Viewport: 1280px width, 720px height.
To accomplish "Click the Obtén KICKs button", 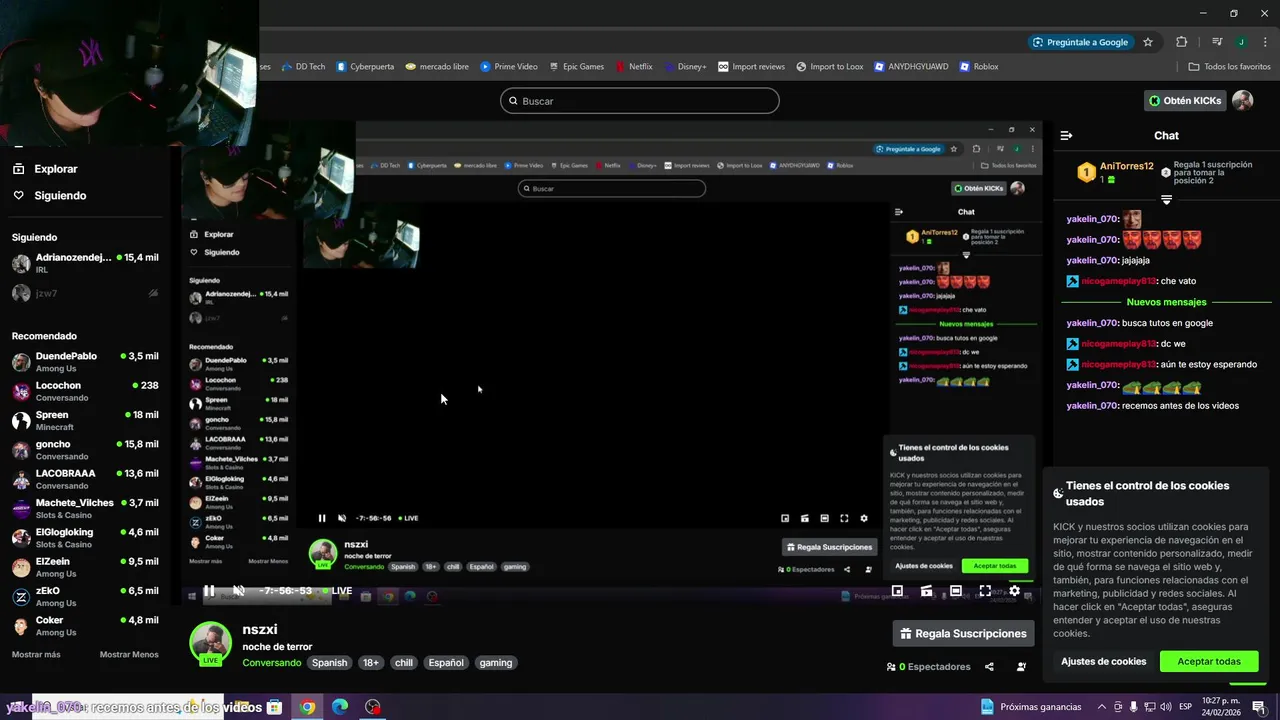I will pos(1185,101).
